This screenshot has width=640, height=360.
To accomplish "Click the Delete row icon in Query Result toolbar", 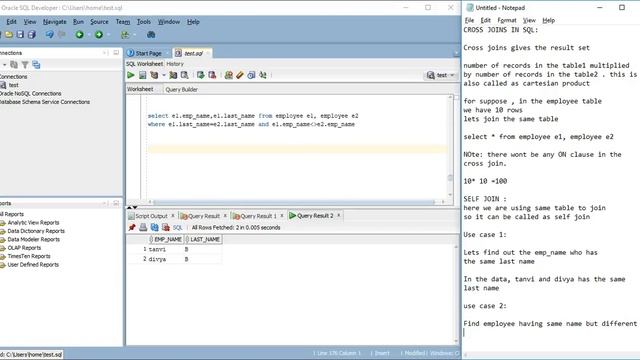I will point(166,227).
